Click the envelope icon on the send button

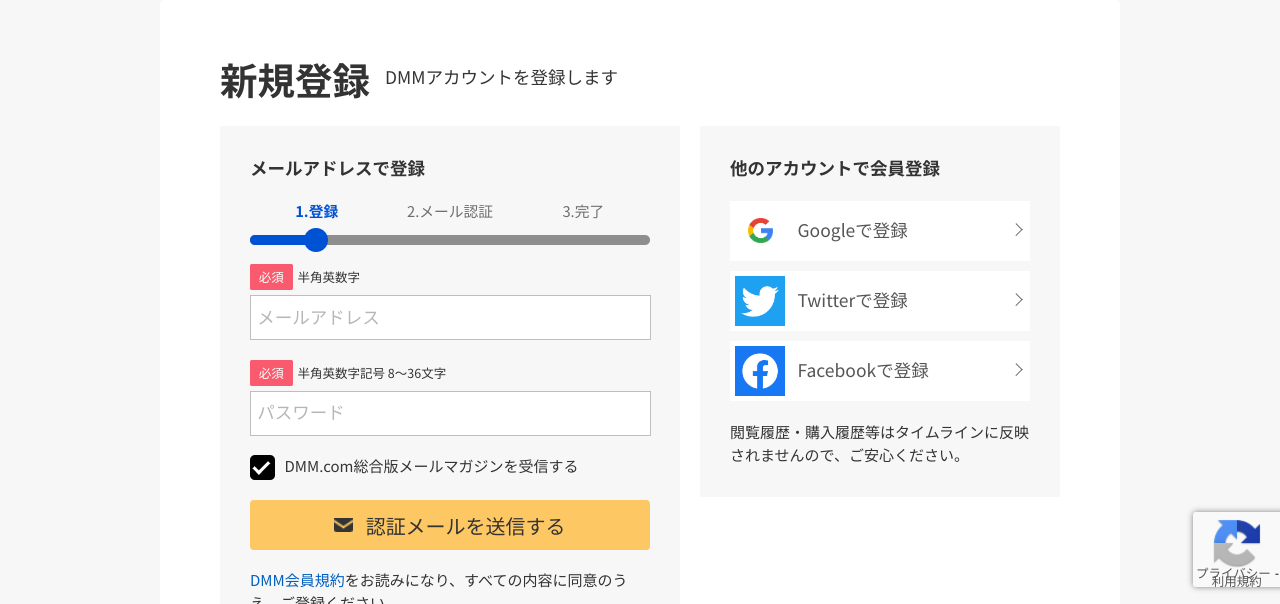[344, 524]
